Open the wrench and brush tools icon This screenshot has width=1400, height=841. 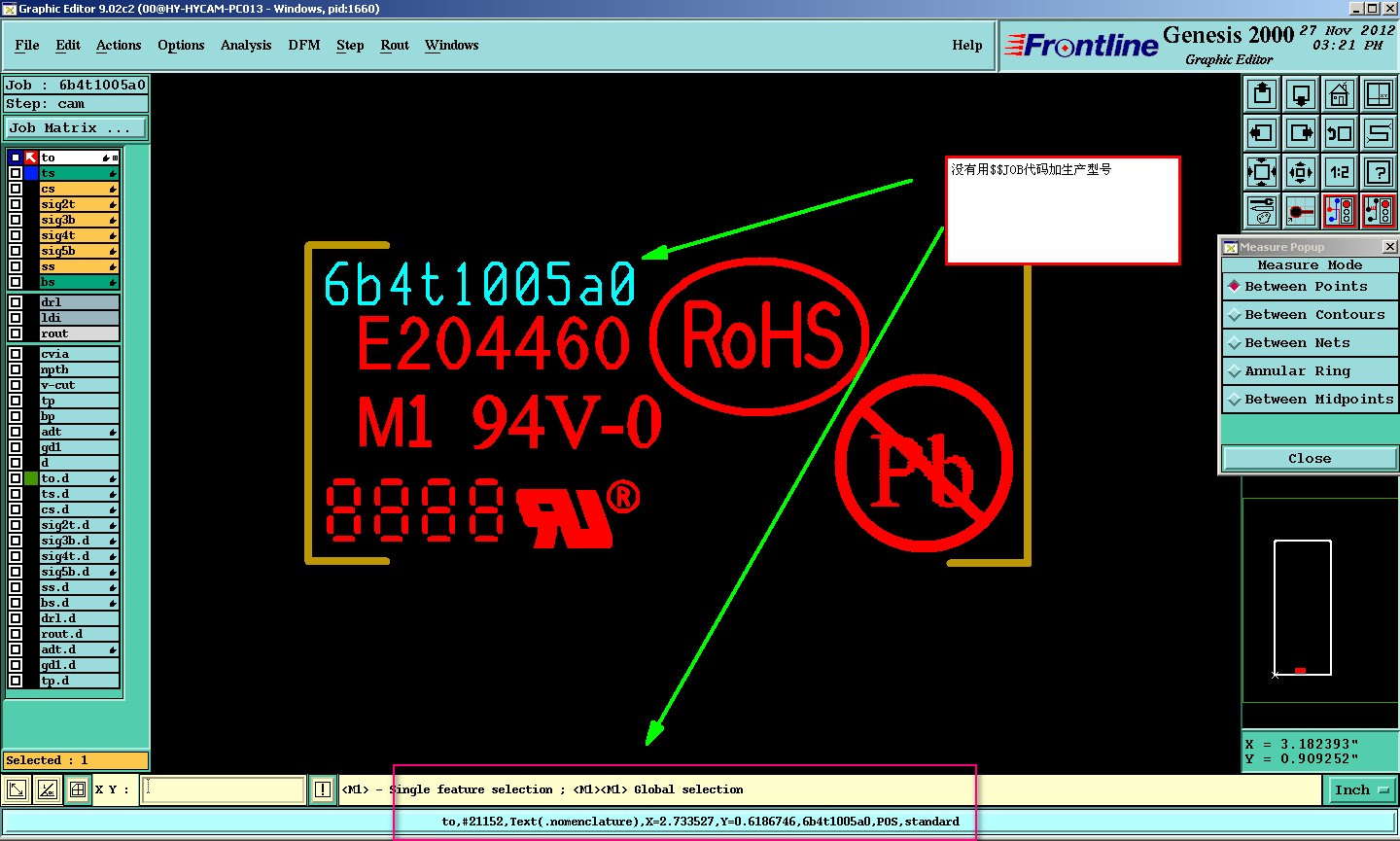(x=1262, y=211)
